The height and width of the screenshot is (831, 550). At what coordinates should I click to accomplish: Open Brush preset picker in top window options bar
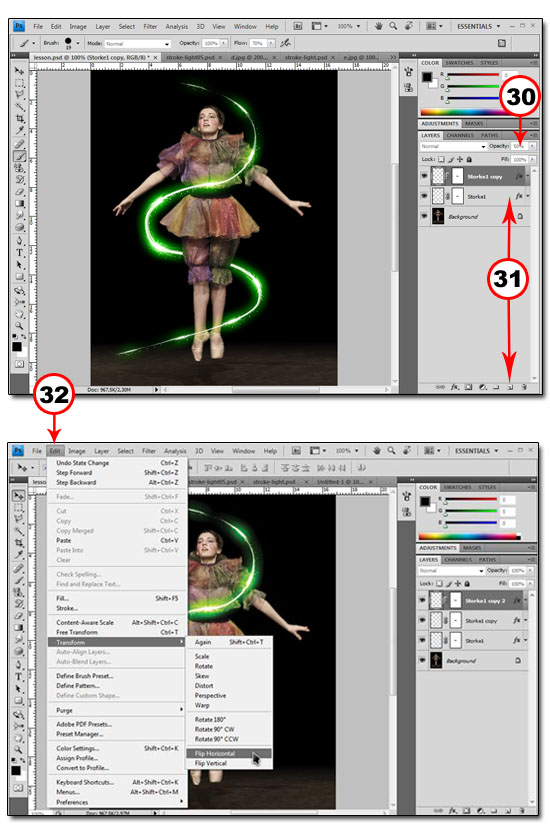72,43
